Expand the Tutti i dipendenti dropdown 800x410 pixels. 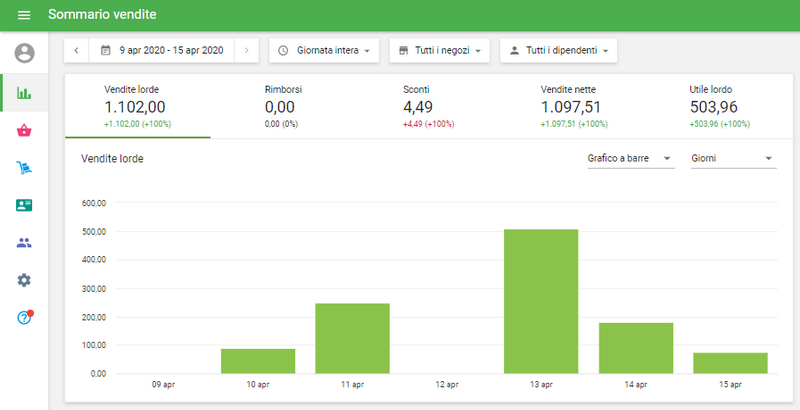(557, 50)
